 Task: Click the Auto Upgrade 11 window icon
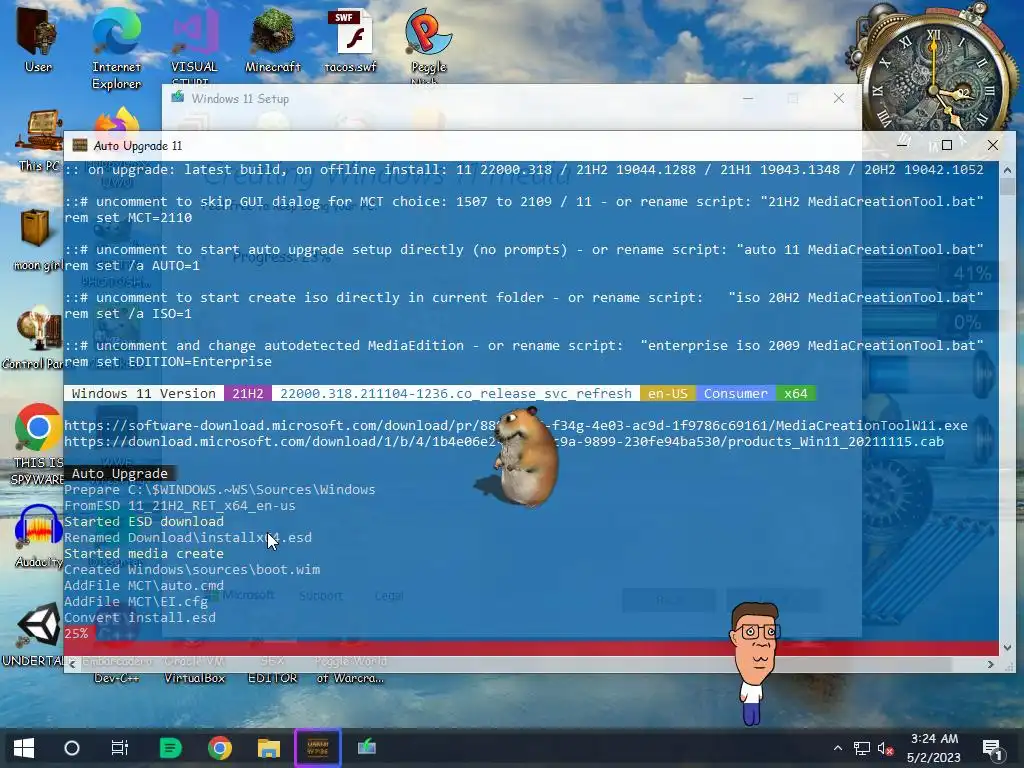[x=80, y=146]
